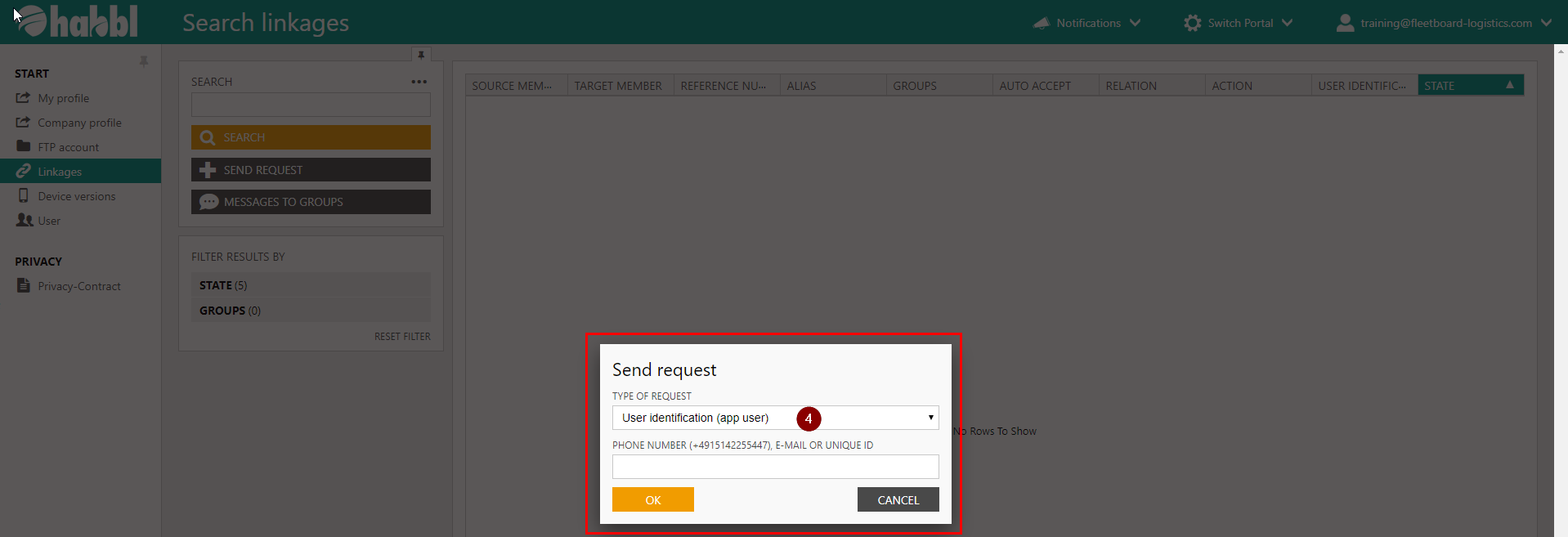The width and height of the screenshot is (1568, 537).
Task: Click the pin icon in the sidebar
Action: coord(144,61)
